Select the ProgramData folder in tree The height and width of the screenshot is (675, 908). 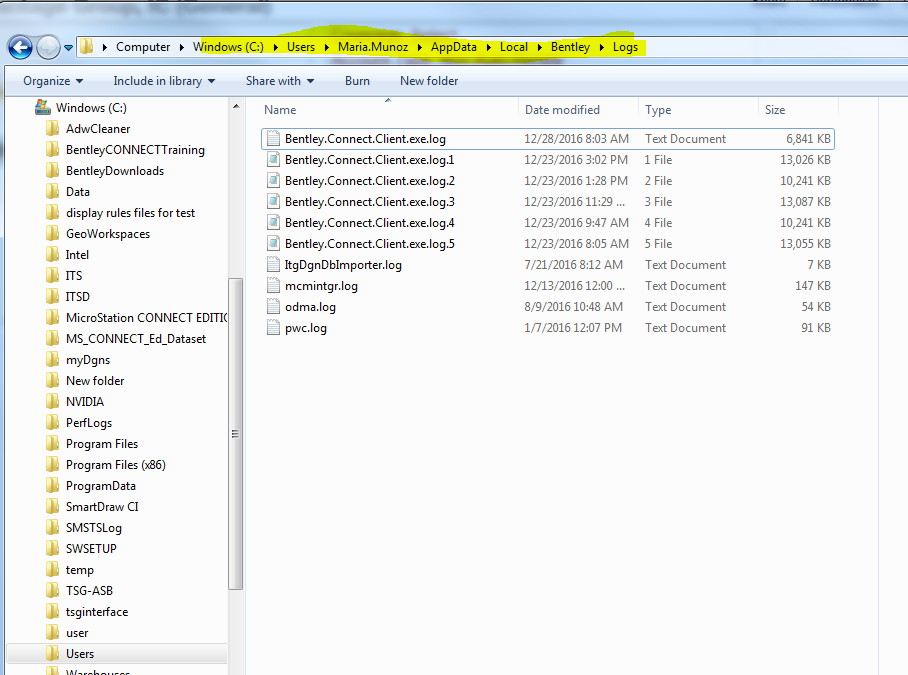click(x=101, y=485)
